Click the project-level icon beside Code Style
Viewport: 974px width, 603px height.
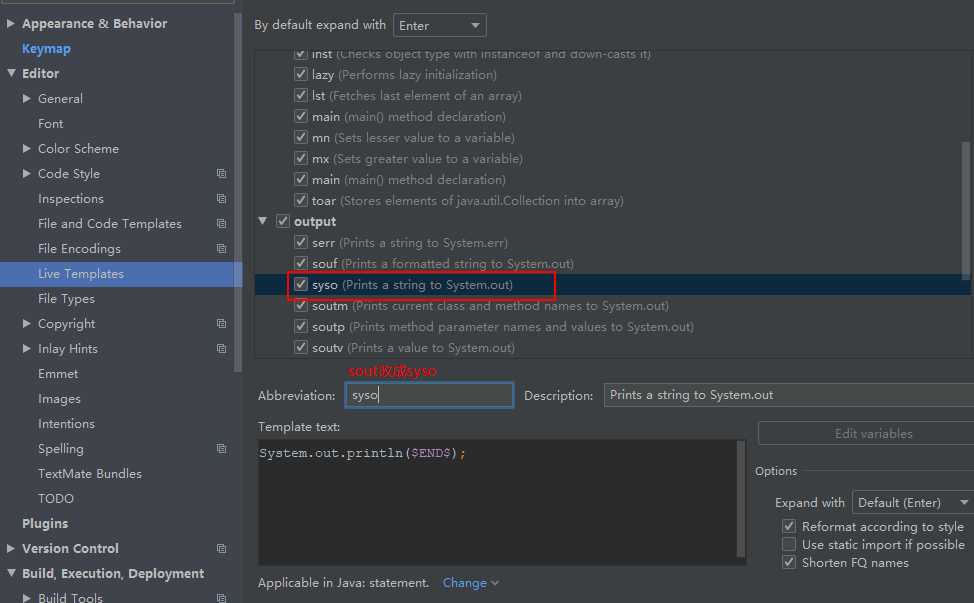(221, 174)
